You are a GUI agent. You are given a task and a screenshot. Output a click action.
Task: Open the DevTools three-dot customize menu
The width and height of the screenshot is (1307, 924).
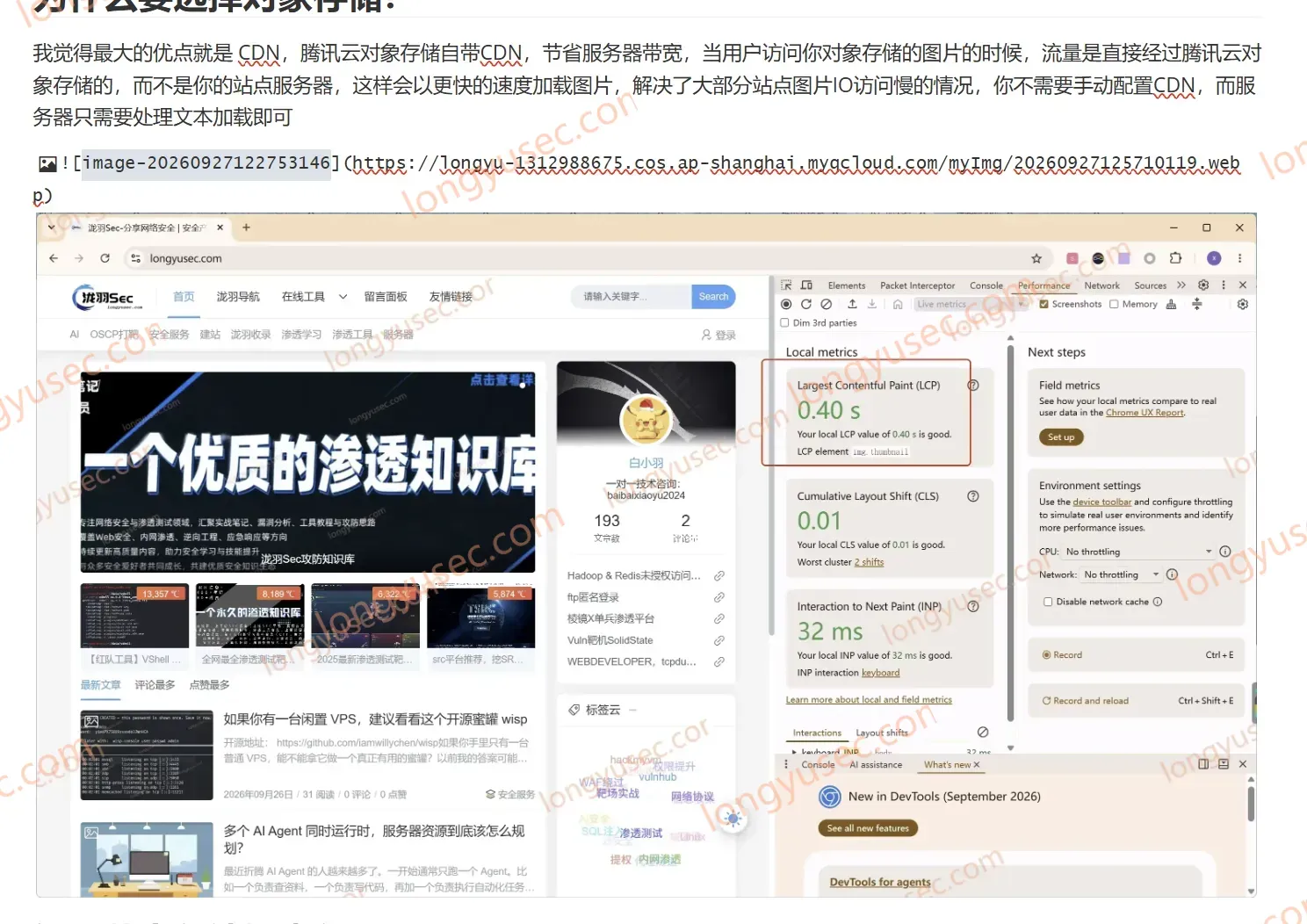coord(1224,285)
